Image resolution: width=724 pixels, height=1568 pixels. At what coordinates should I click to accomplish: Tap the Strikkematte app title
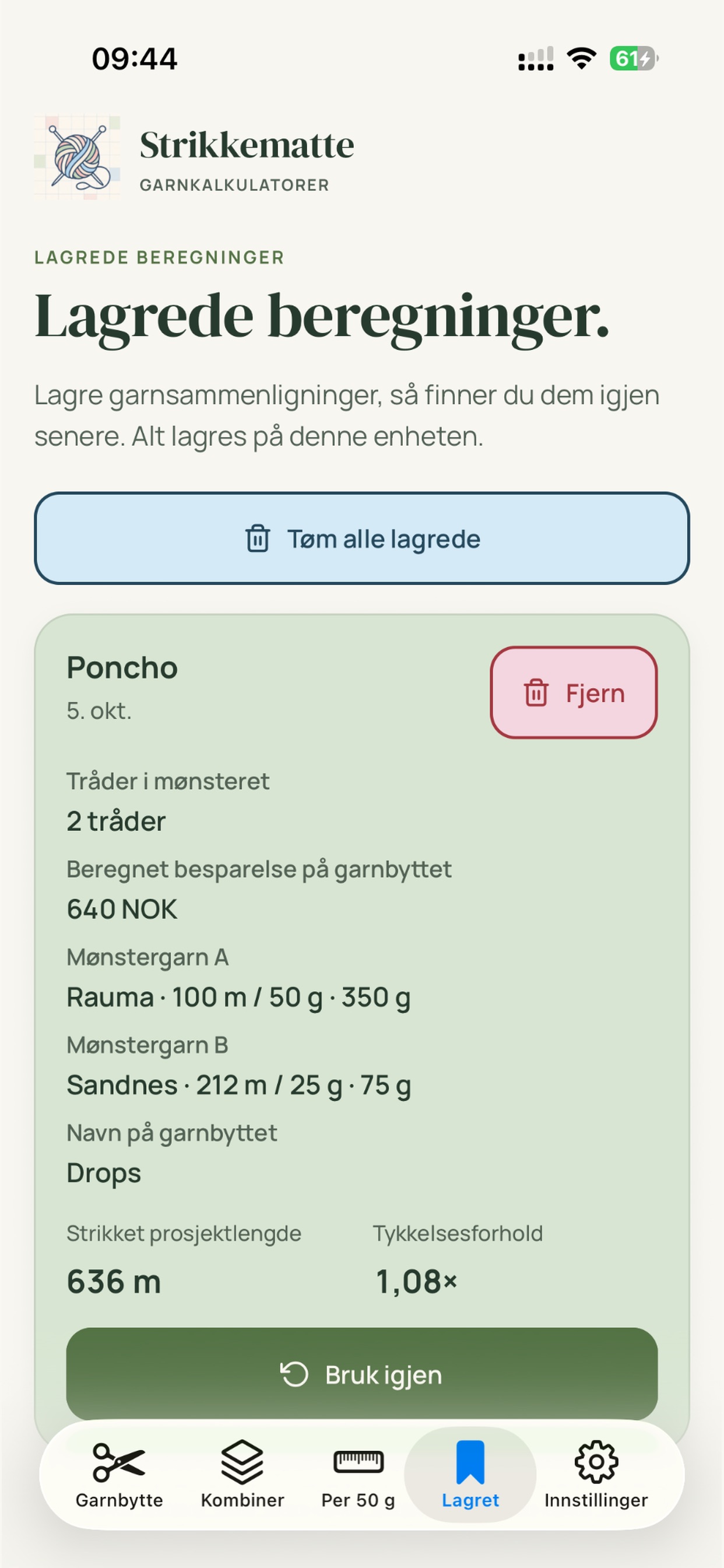[x=247, y=145]
